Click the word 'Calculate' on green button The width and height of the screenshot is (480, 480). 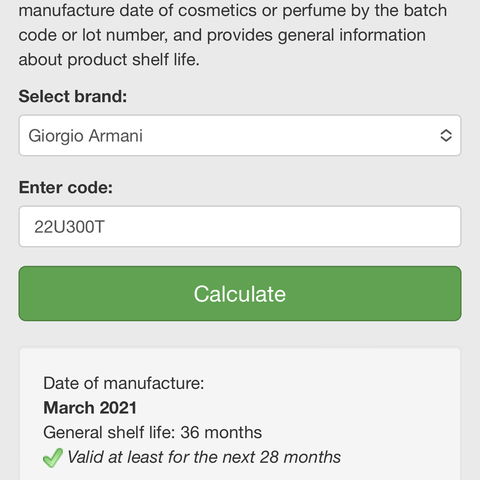click(240, 294)
